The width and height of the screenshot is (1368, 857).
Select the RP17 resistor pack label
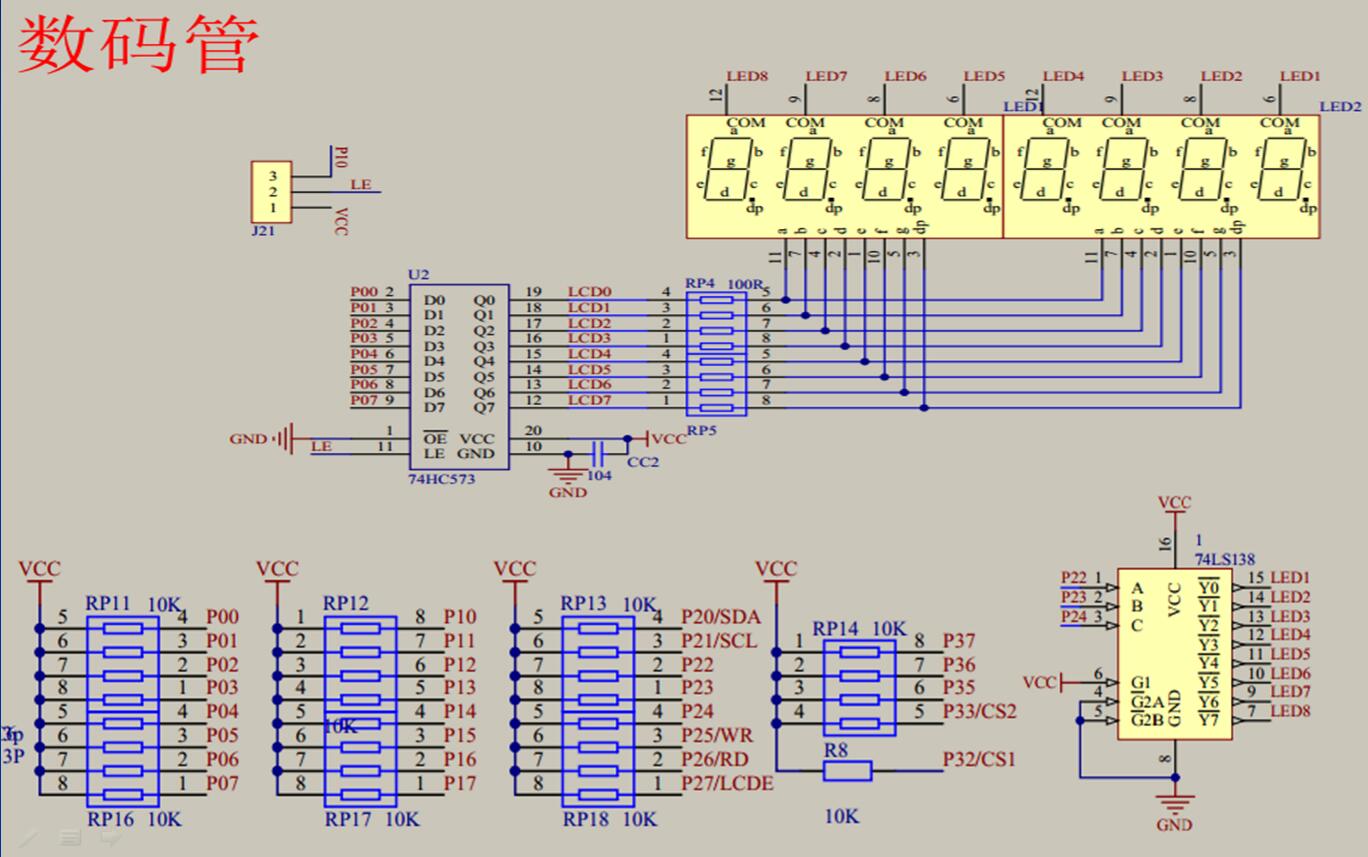click(x=346, y=819)
